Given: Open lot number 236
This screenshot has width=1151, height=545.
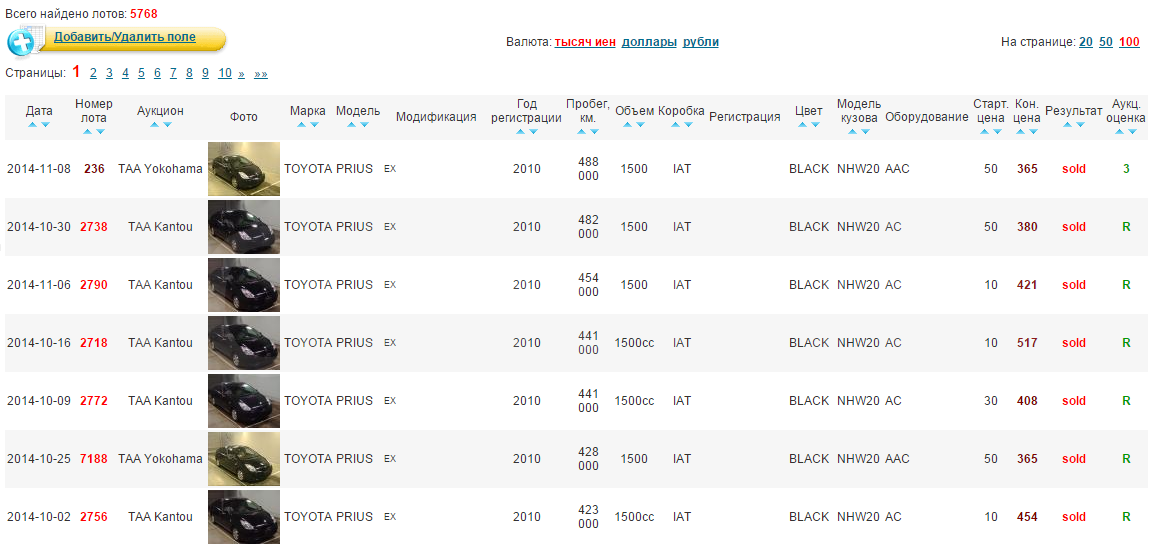Looking at the screenshot, I should [94, 169].
